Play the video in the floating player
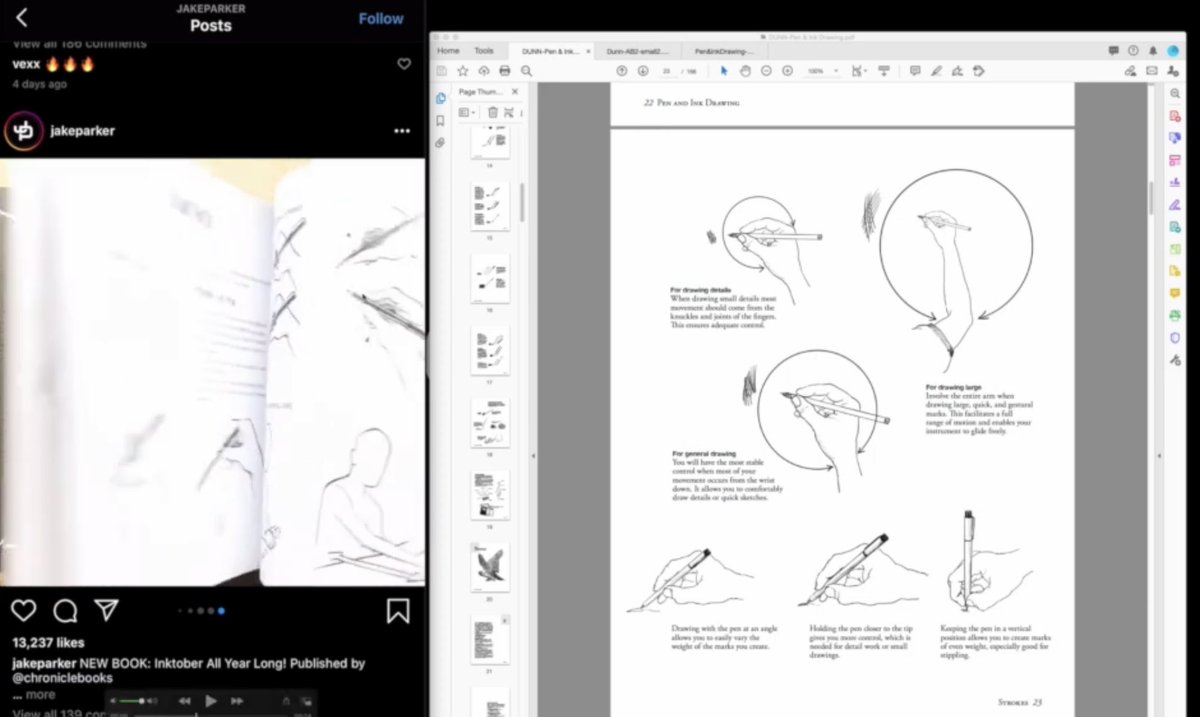1200x717 pixels. point(211,701)
